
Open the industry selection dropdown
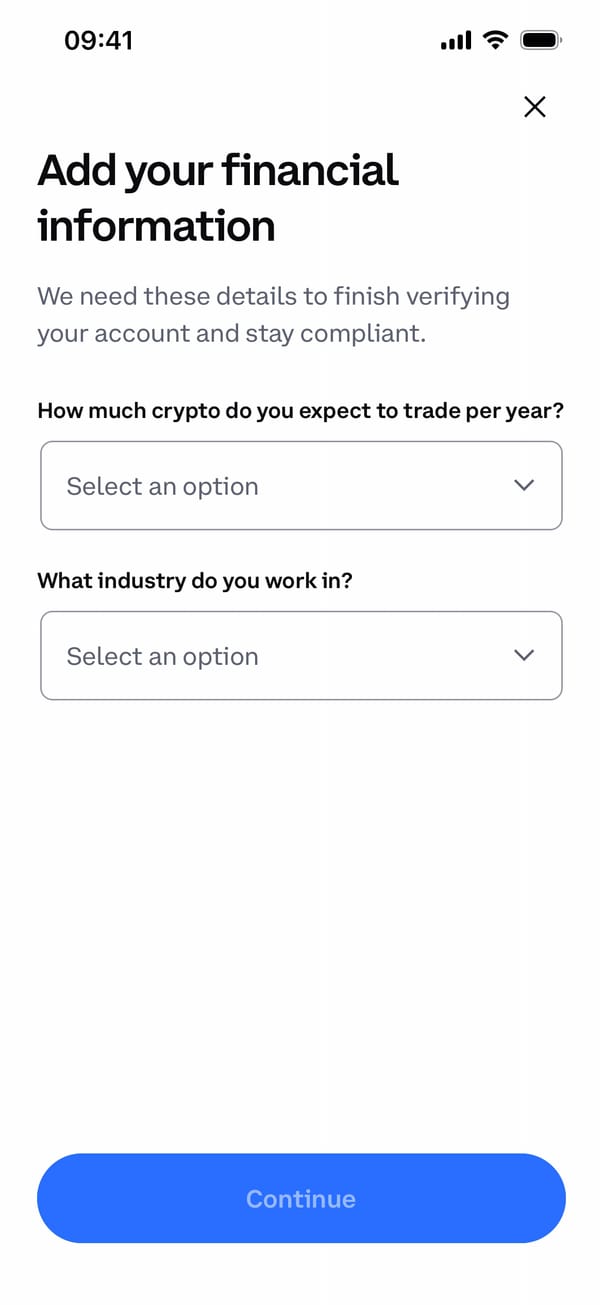click(301, 656)
